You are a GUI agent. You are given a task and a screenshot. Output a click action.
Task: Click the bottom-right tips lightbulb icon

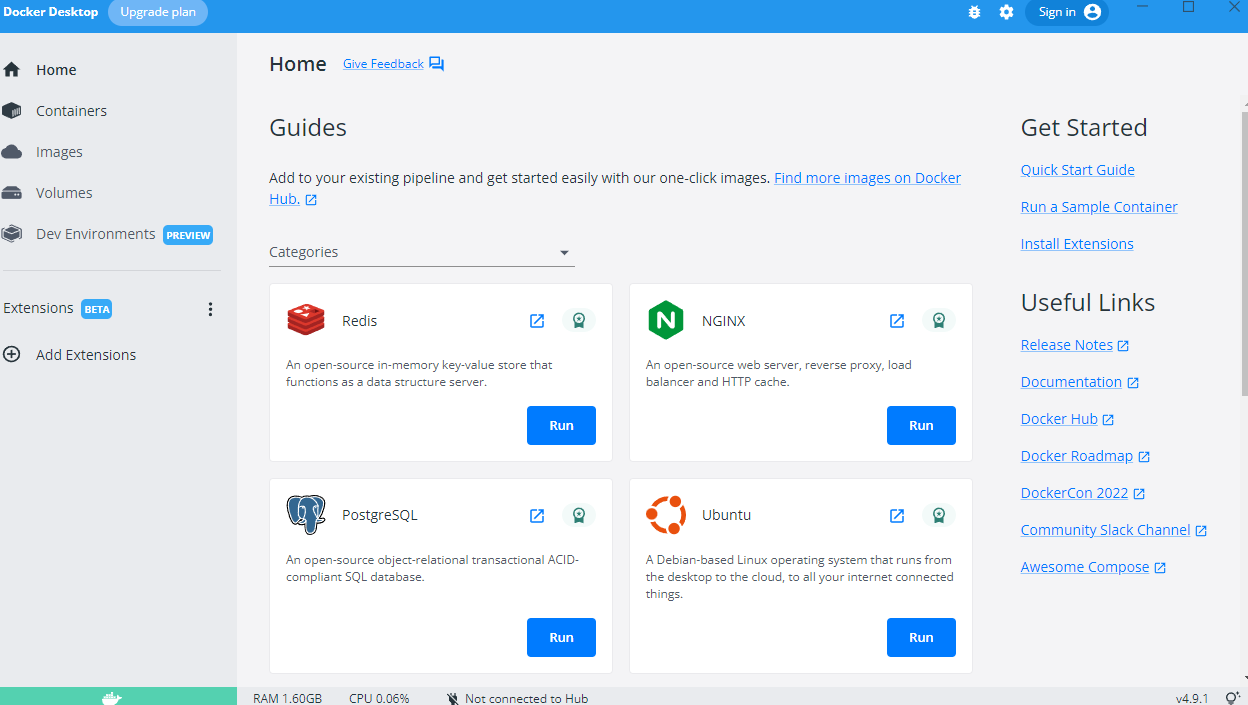pos(1232,698)
